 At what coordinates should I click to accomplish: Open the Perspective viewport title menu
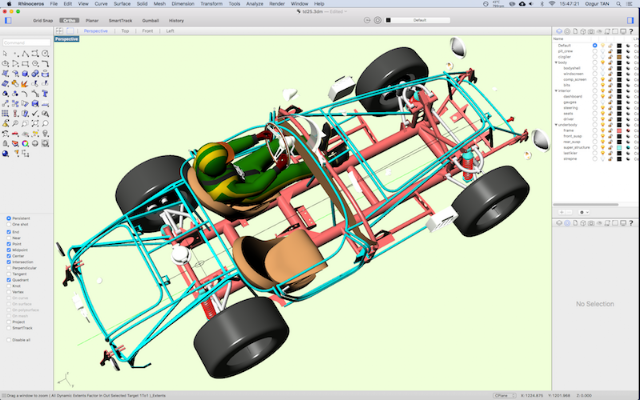click(67, 39)
